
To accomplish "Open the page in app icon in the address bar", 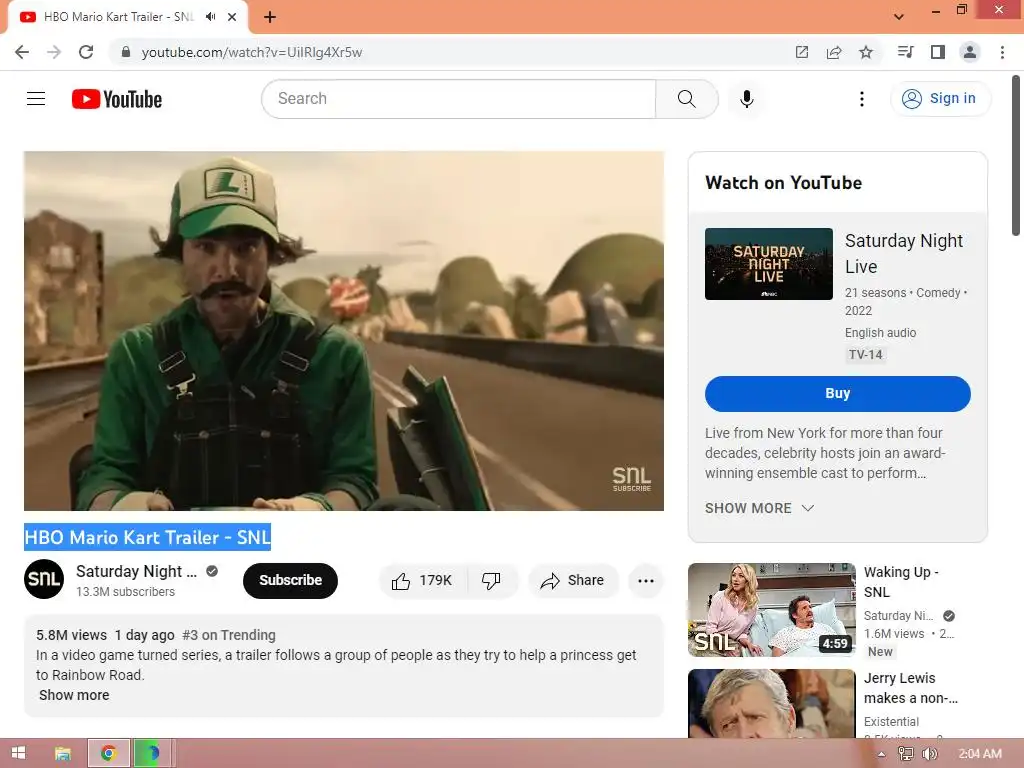I will (x=801, y=52).
